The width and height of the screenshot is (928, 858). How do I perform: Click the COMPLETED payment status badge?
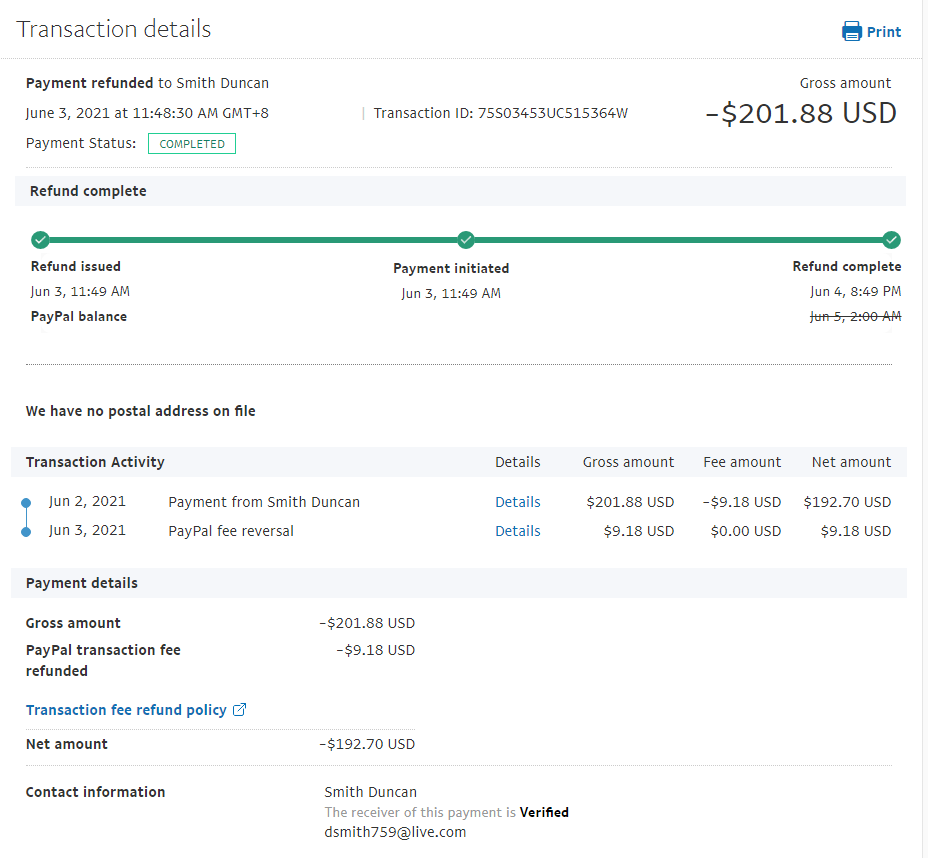192,144
